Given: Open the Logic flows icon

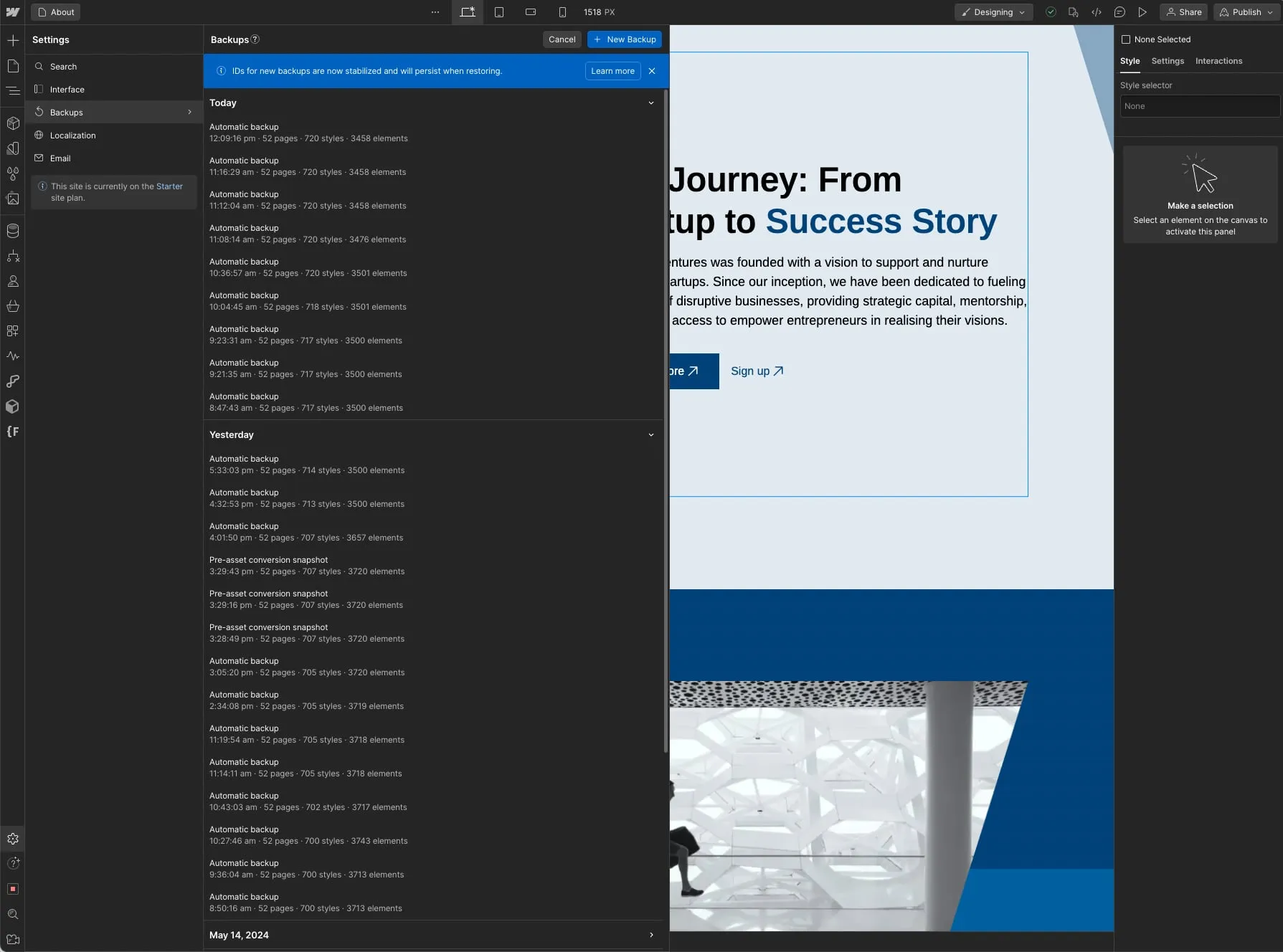Looking at the screenshot, I should [x=13, y=256].
